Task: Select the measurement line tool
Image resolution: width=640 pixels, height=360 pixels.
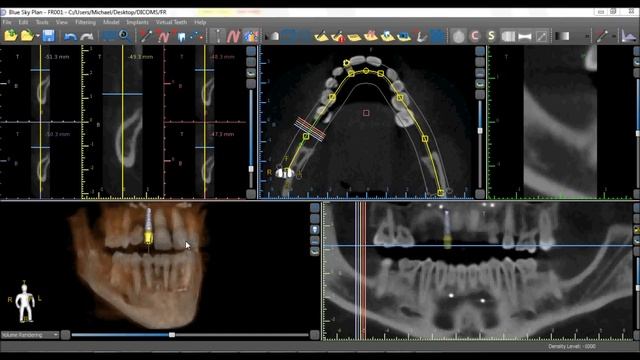Action: point(146,36)
